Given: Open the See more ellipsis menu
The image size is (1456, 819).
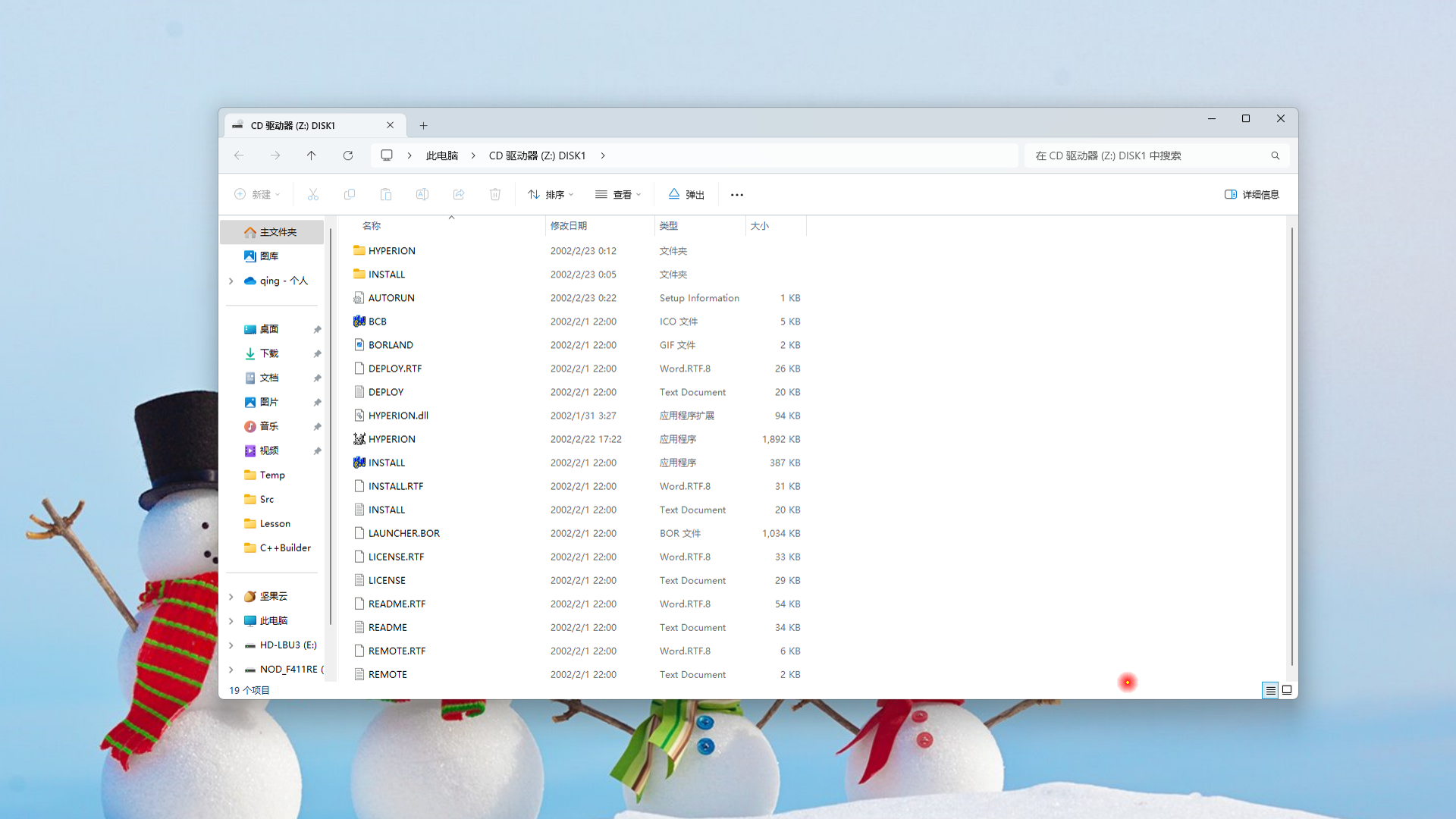Looking at the screenshot, I should (736, 195).
